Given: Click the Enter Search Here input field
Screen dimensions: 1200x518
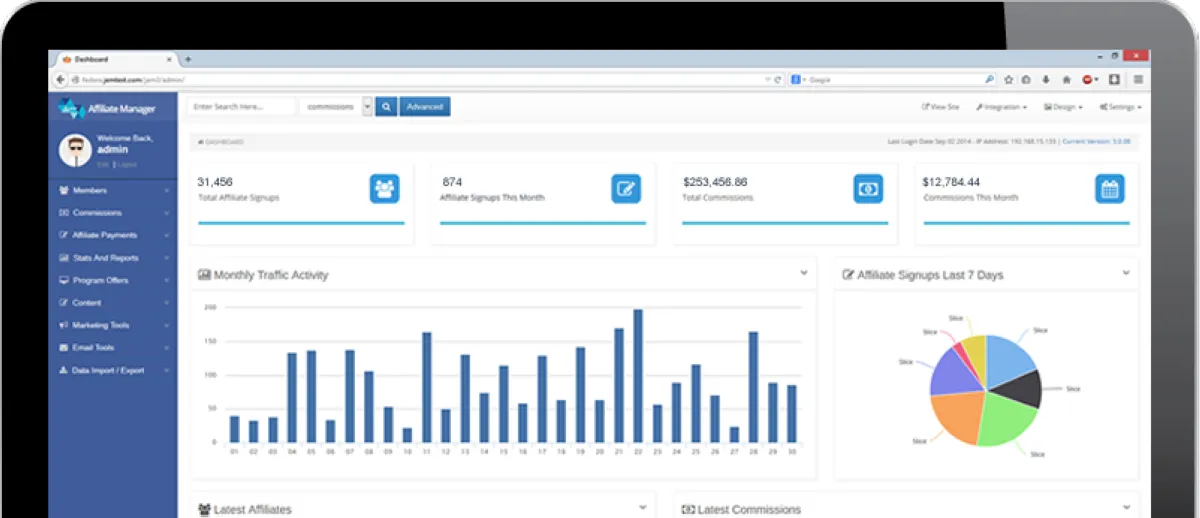Looking at the screenshot, I should [x=242, y=106].
